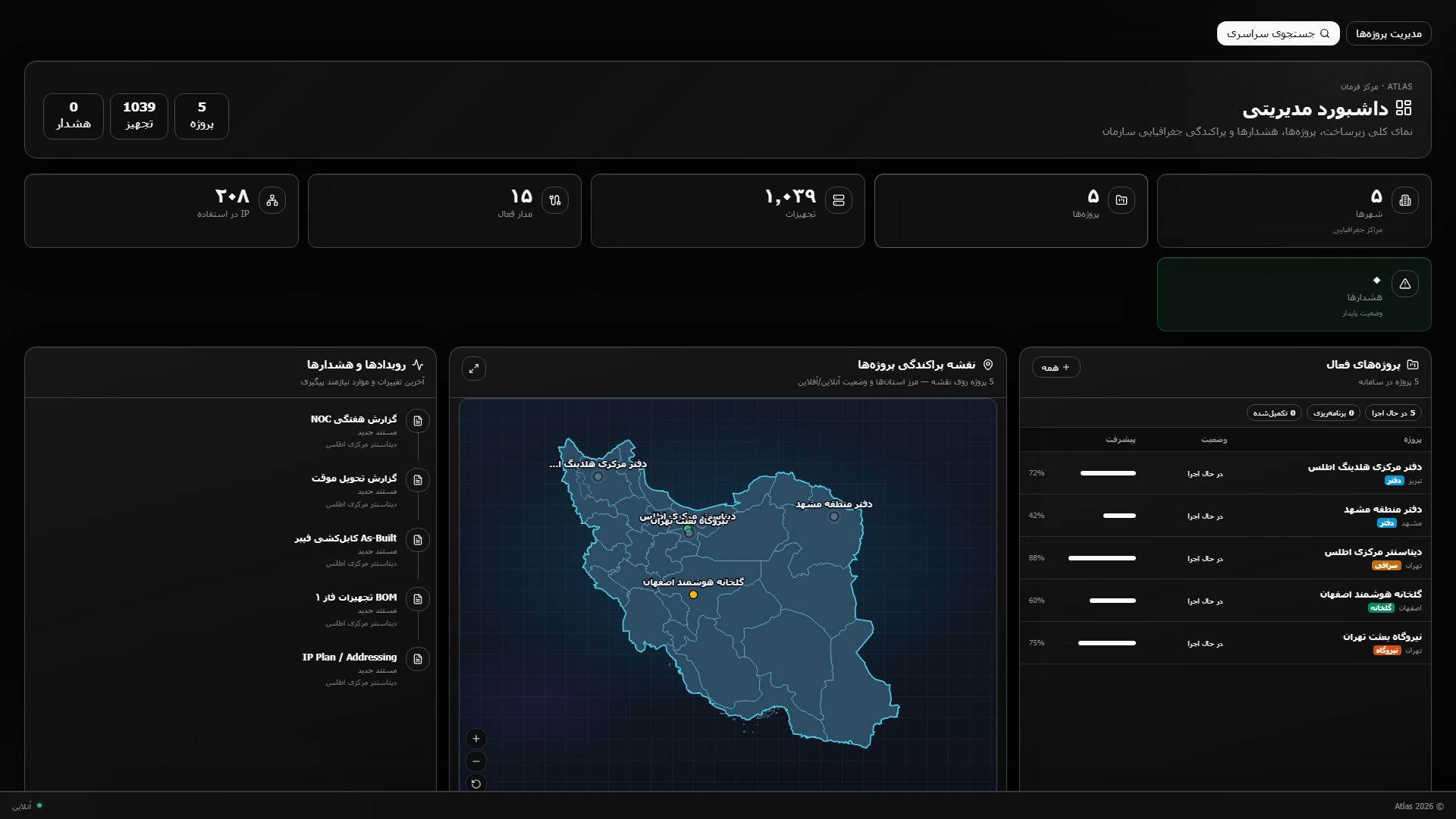Zoom out on the map

click(476, 761)
